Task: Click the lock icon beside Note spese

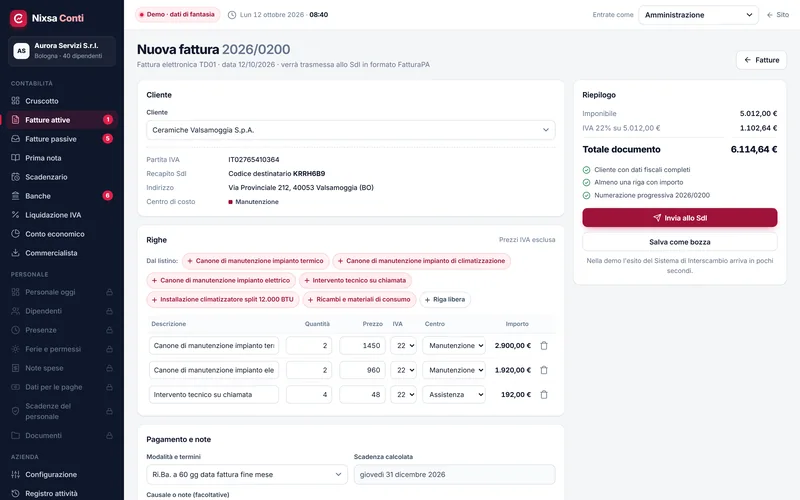Action: coord(109,368)
